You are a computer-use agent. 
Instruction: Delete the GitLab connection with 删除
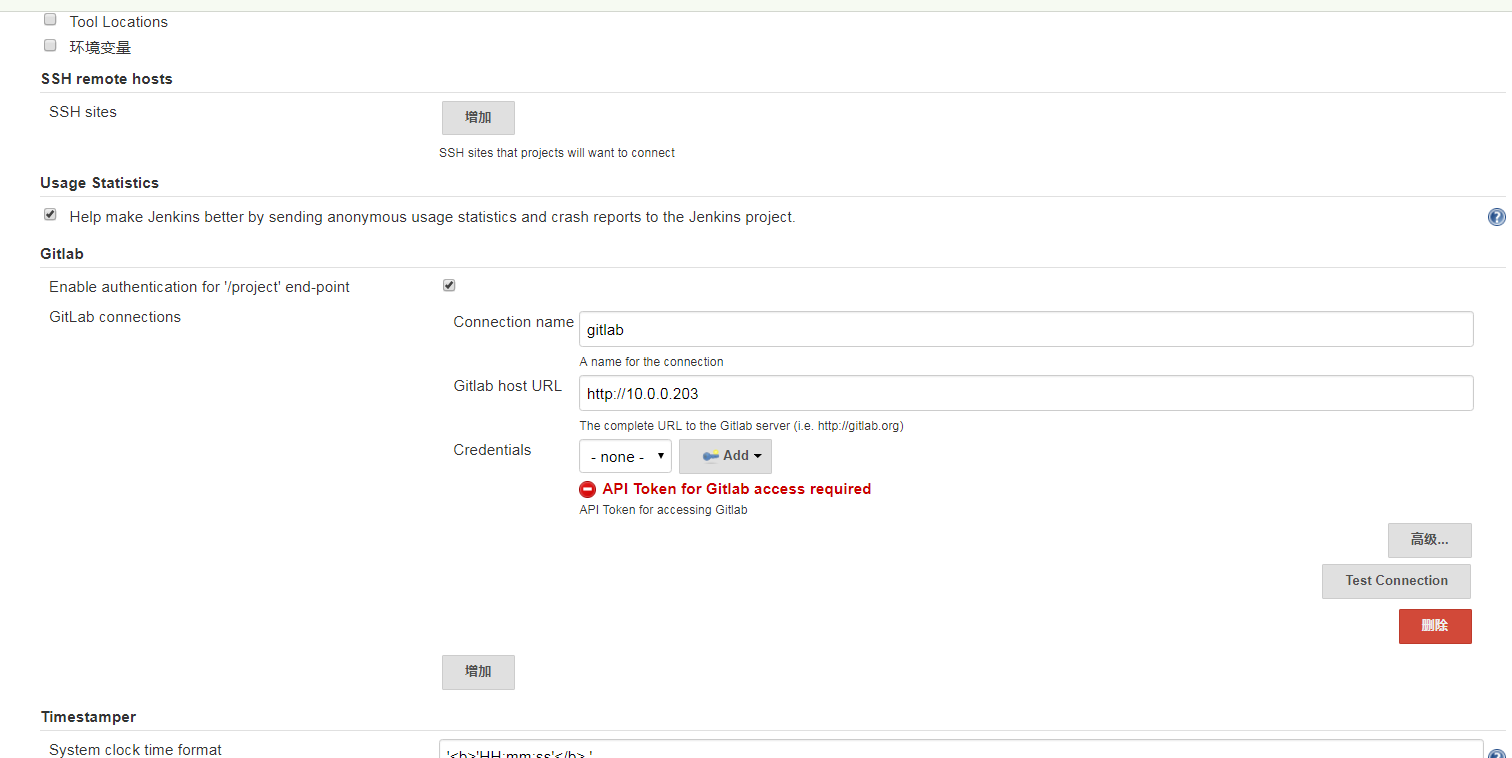(x=1434, y=626)
